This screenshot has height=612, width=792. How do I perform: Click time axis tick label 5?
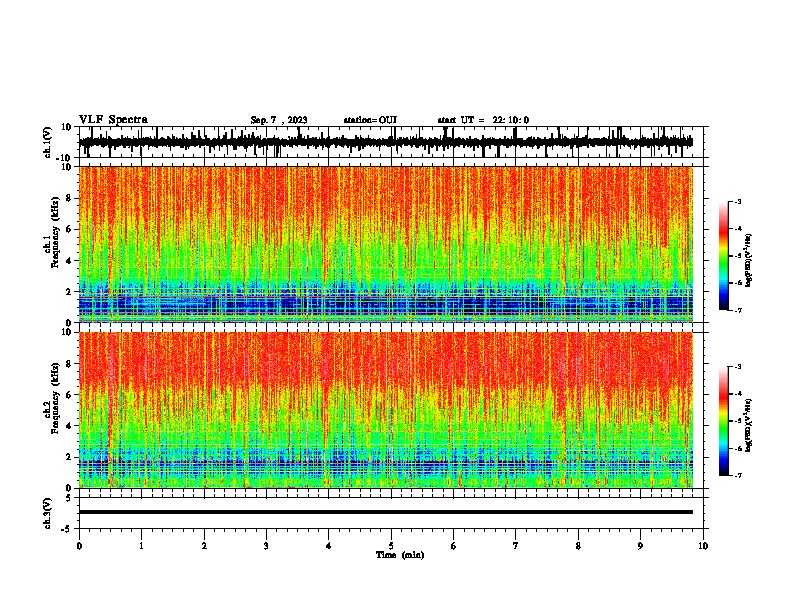[x=391, y=546]
